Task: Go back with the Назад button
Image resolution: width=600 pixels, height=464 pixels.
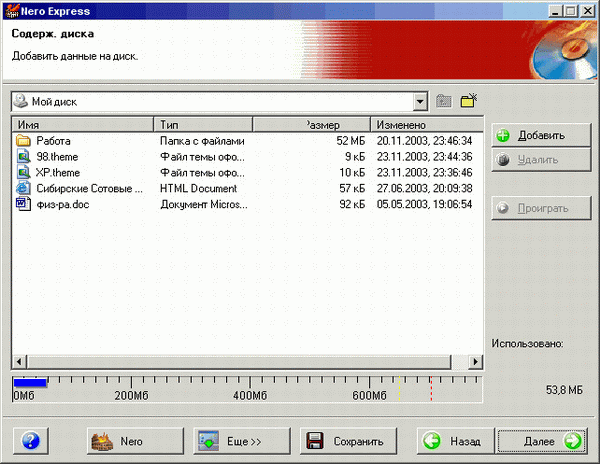Action: click(456, 441)
